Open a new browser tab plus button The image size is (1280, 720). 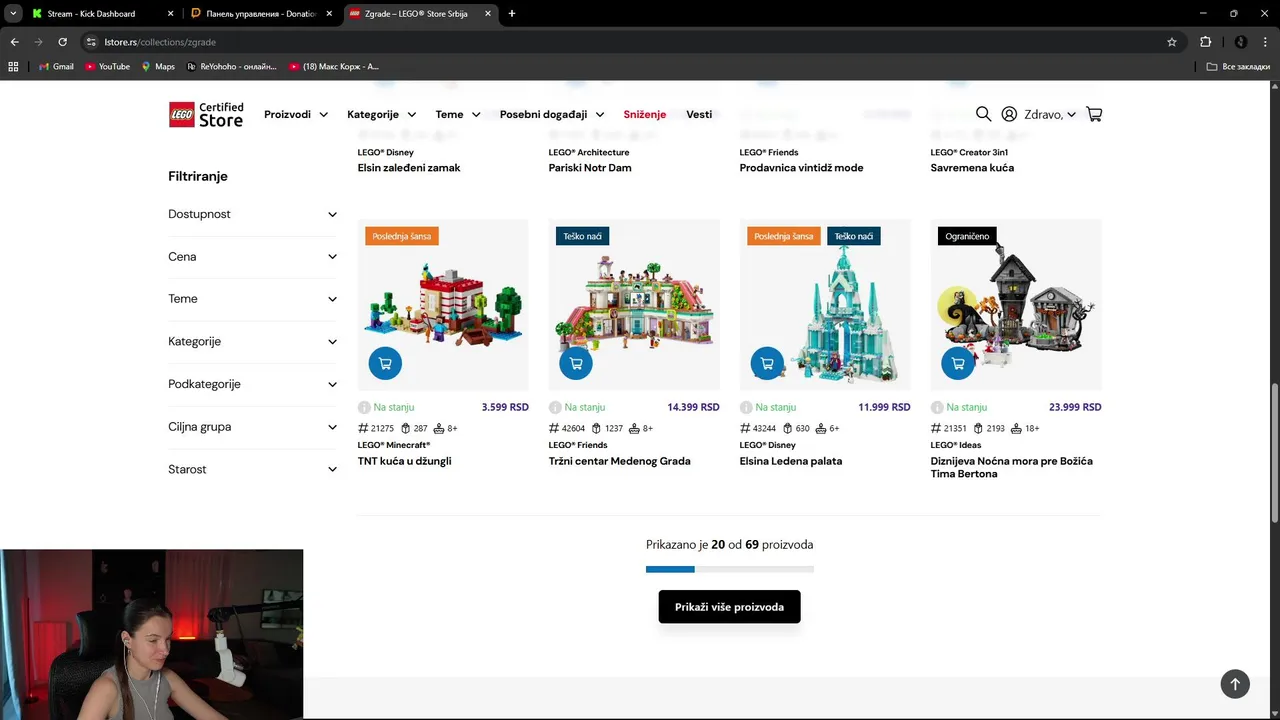pyautogui.click(x=512, y=14)
